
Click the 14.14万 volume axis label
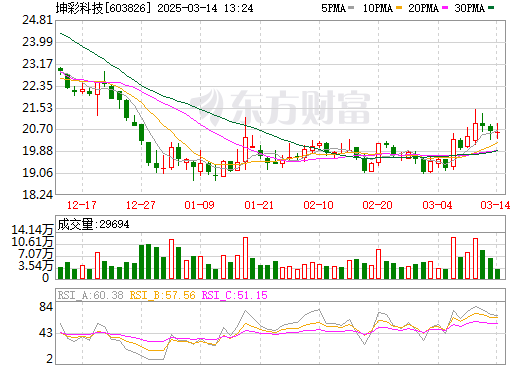click(x=32, y=230)
